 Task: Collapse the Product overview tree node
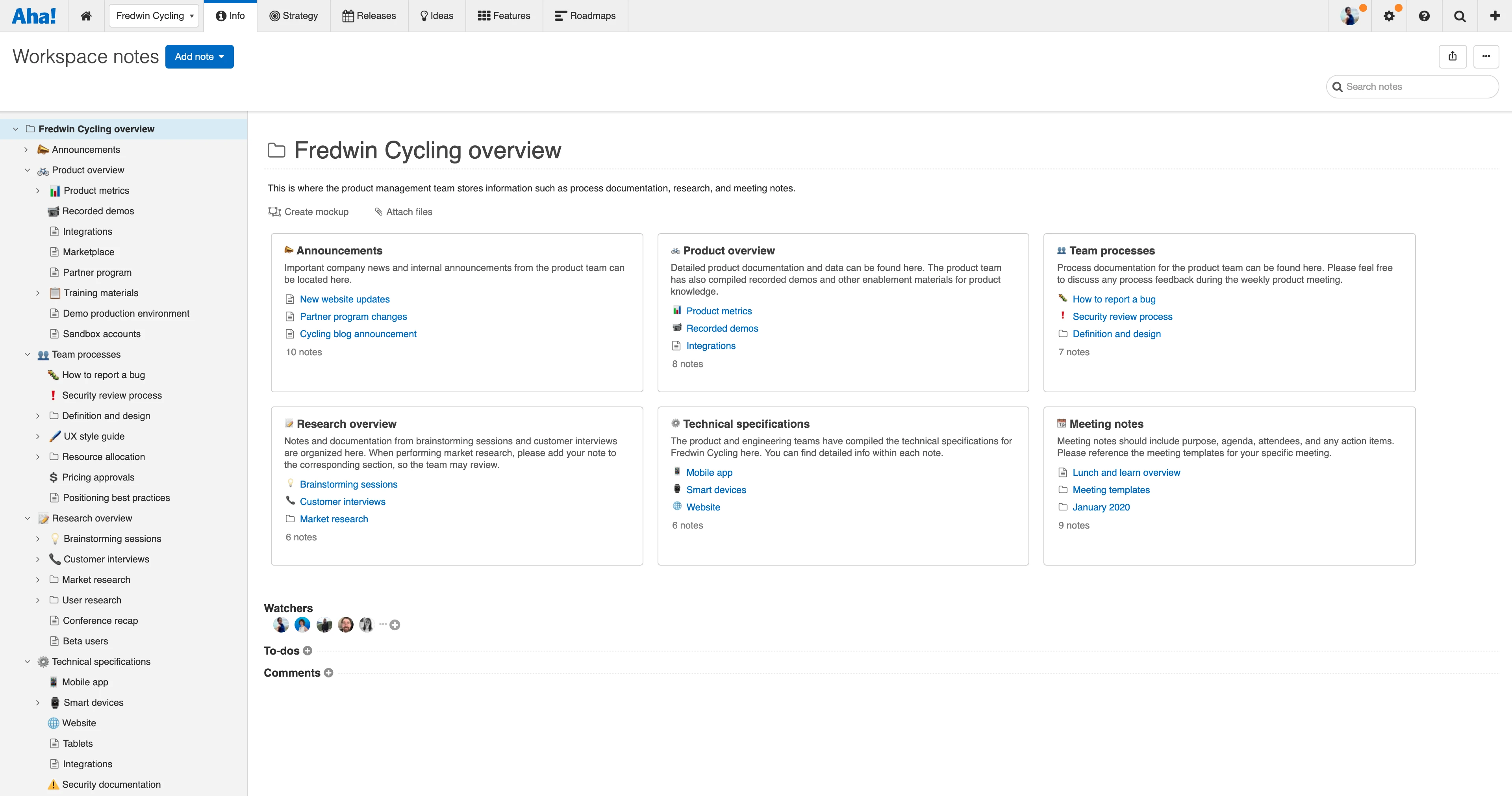coord(27,170)
